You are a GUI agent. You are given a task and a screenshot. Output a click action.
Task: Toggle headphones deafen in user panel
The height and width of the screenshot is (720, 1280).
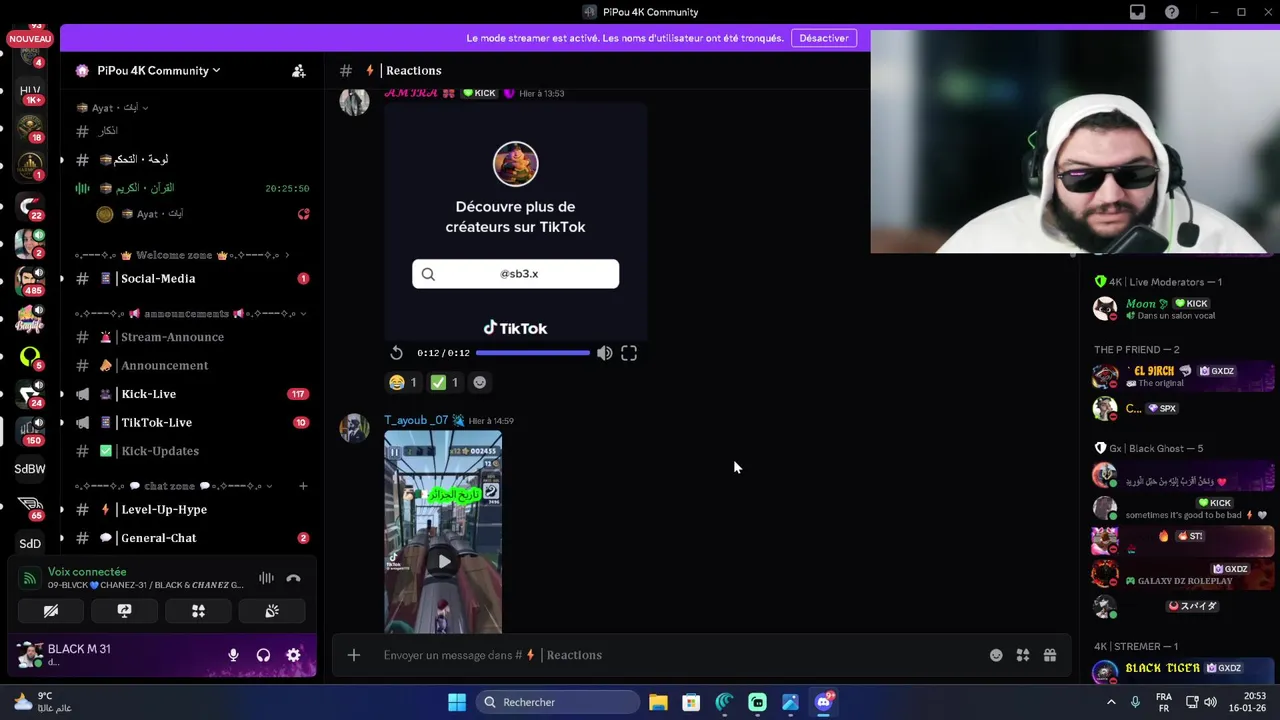point(263,655)
